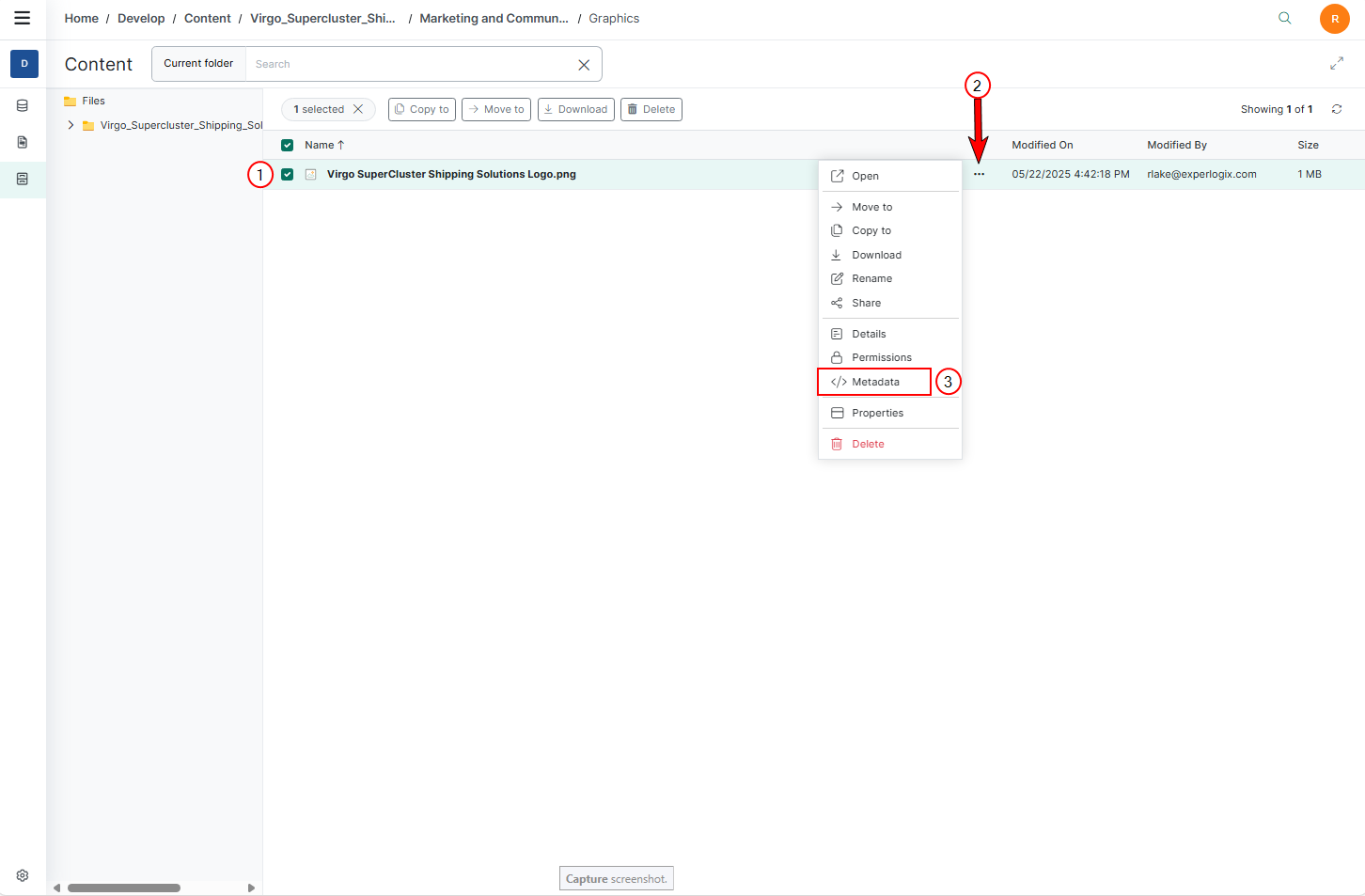Open the Current folder search scope dropdown
This screenshot has height=896, width=1365.
198,64
